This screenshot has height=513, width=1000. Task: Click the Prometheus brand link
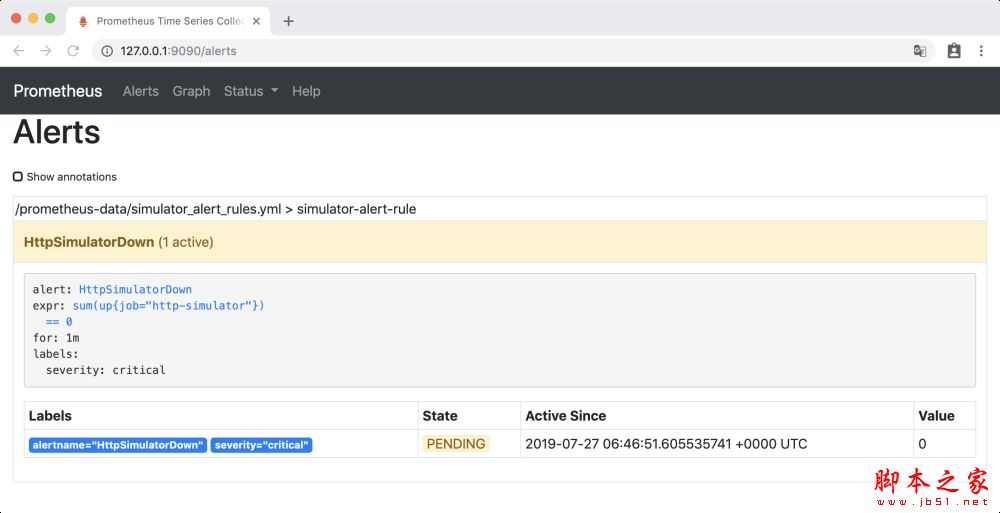(x=58, y=91)
